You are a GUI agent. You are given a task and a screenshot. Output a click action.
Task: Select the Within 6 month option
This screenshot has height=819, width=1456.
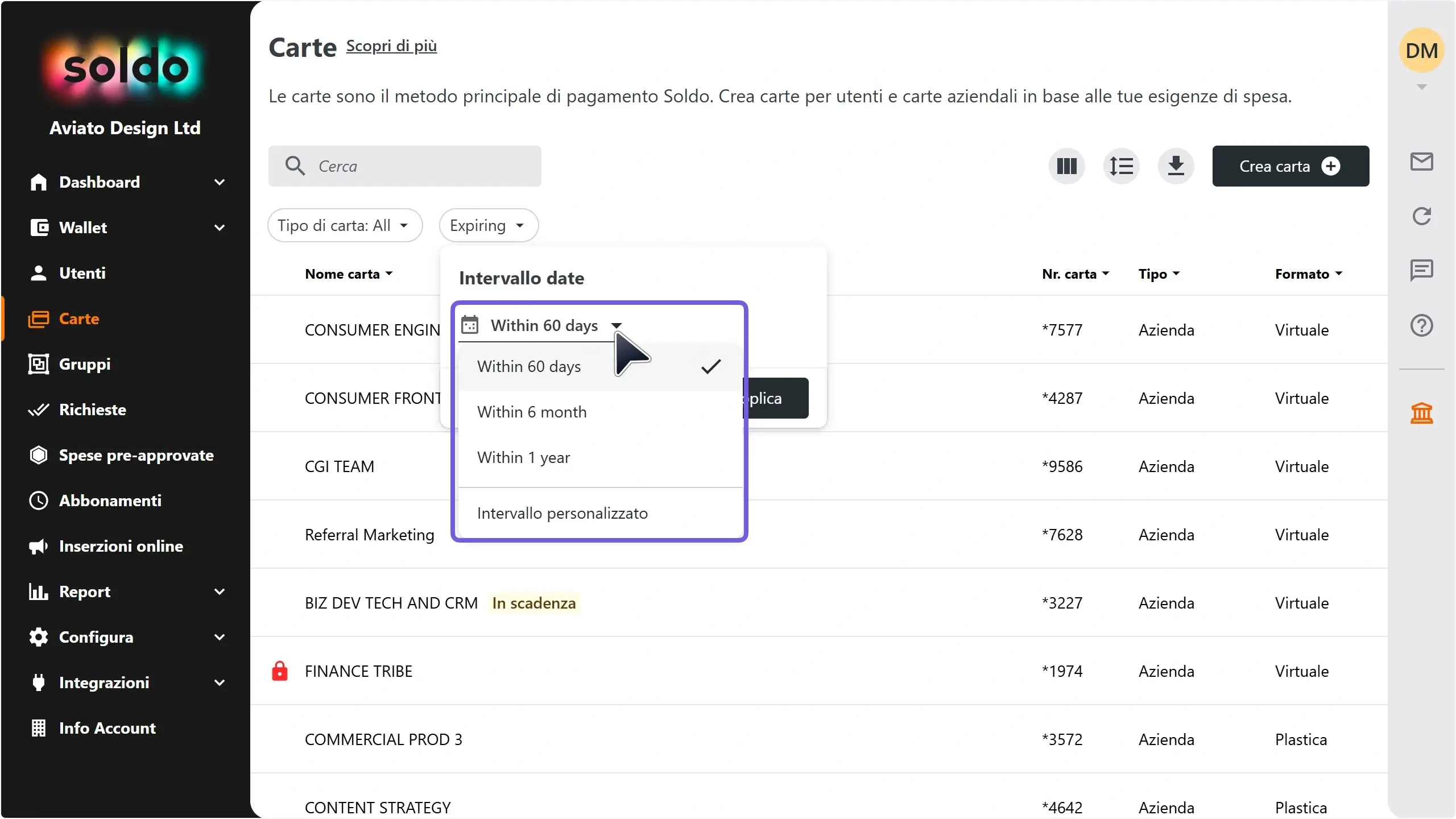[600, 412]
